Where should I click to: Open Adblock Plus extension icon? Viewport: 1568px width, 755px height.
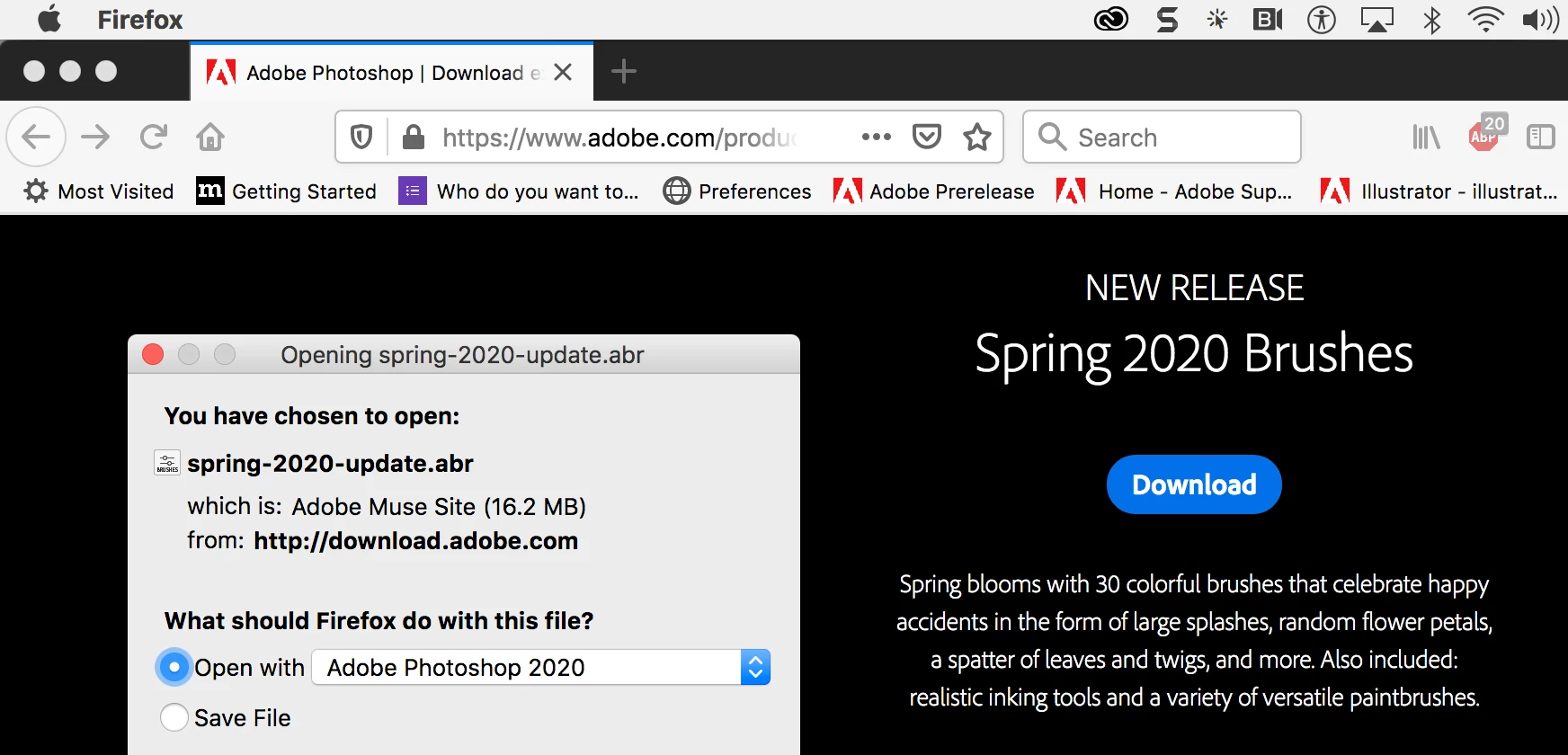(x=1485, y=135)
